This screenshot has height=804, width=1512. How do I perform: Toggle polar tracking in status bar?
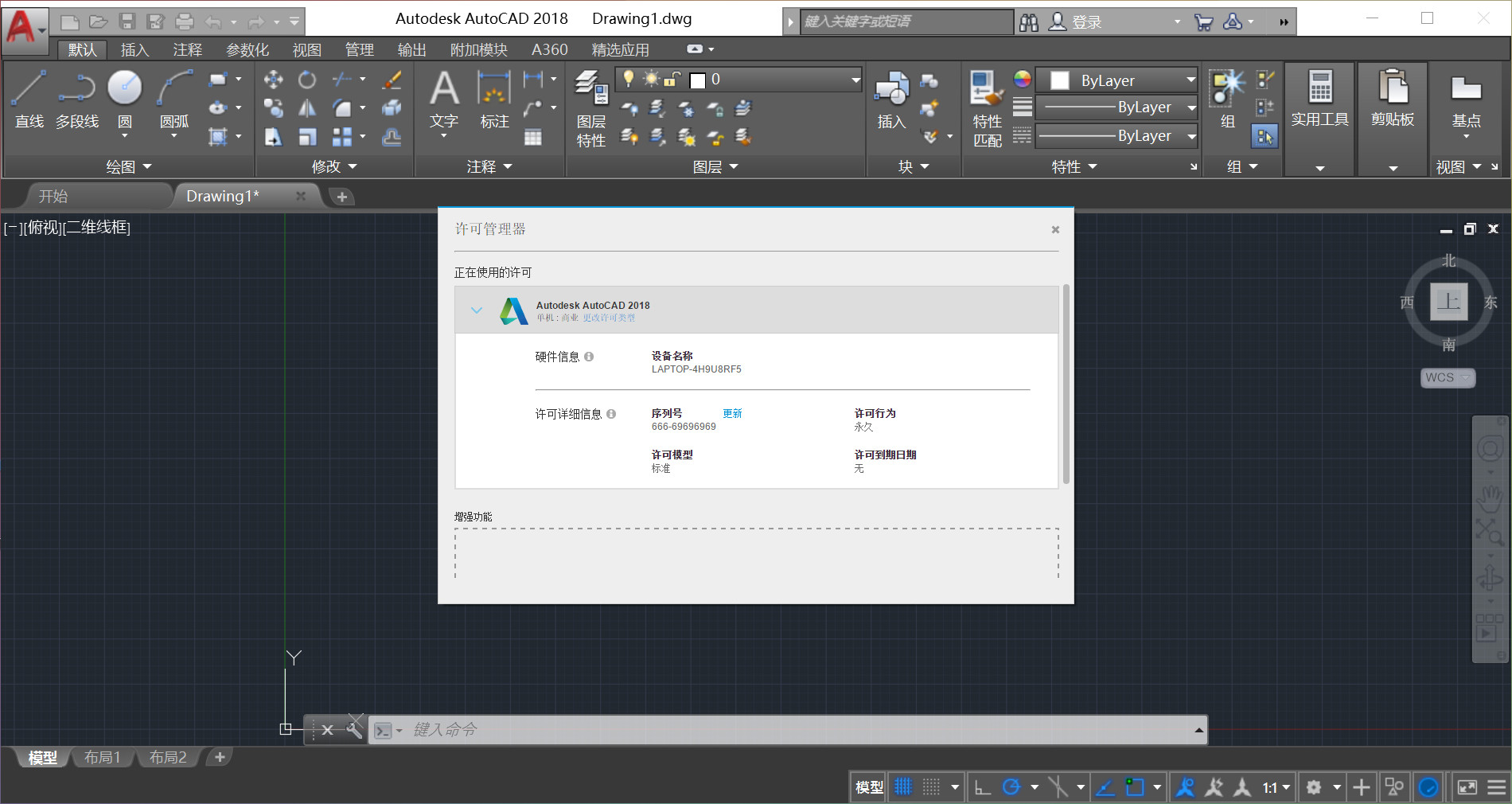(x=1011, y=787)
